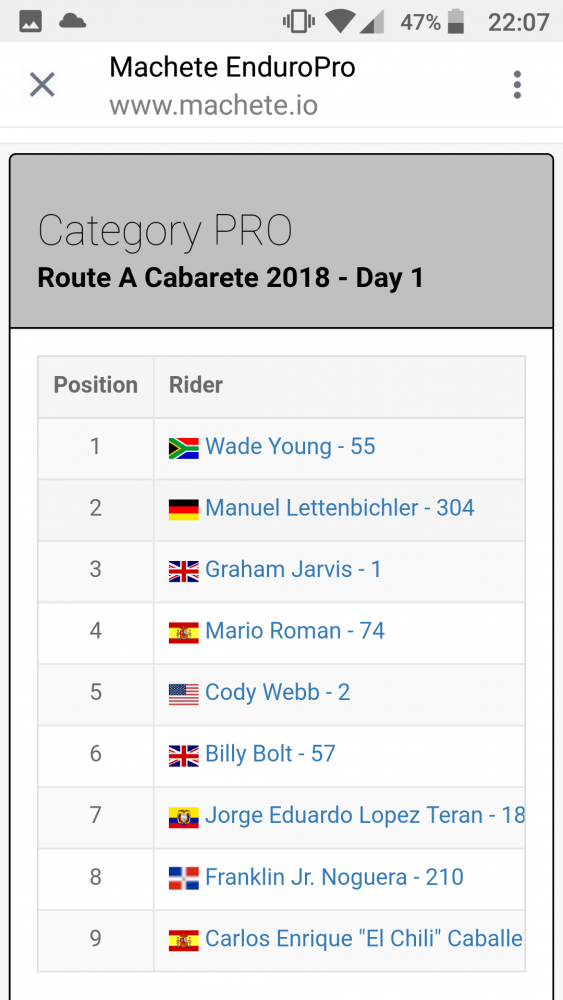The height and width of the screenshot is (1000, 563).
Task: Tap the South Africa flag icon
Action: point(184,448)
